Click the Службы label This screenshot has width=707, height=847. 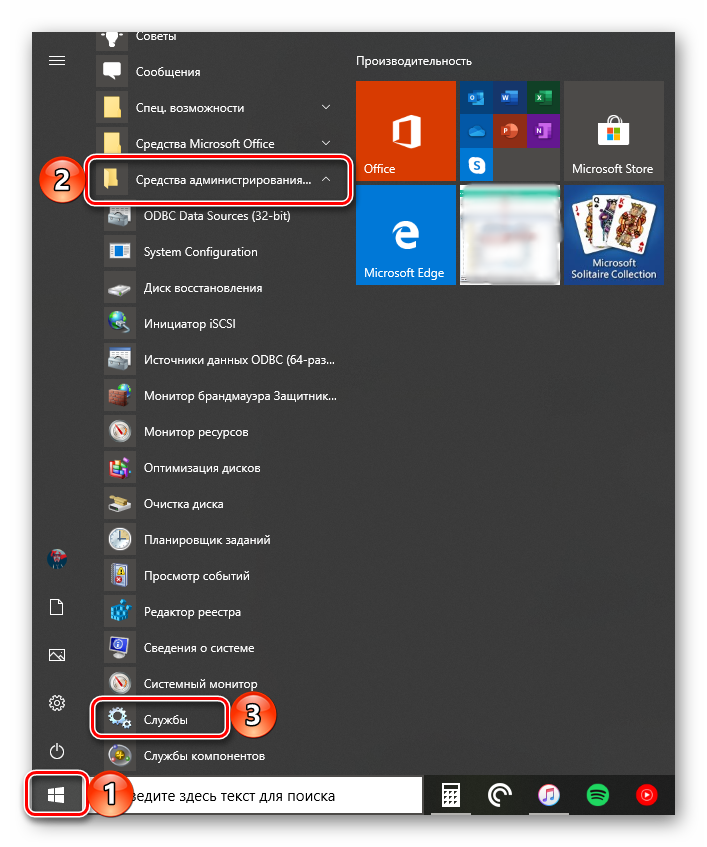pos(166,720)
